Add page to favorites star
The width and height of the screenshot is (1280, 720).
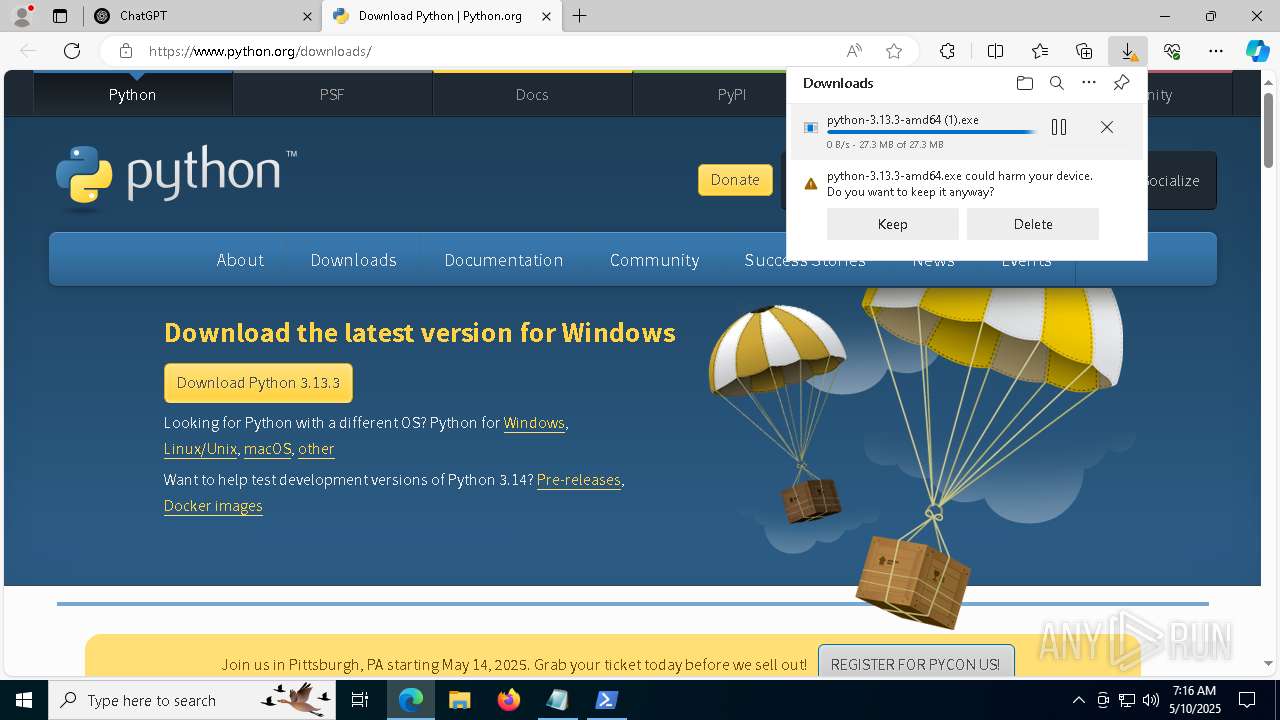pos(894,51)
